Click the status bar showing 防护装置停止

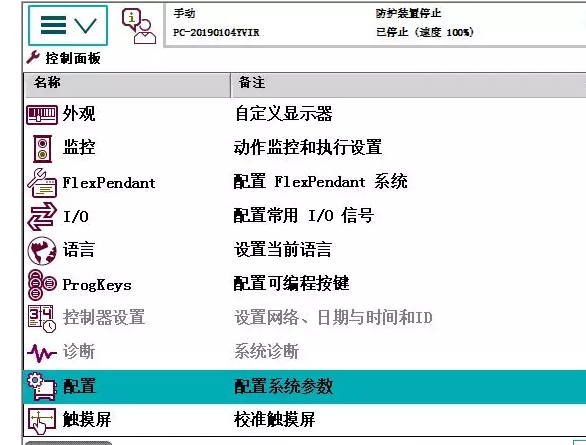pos(375,25)
